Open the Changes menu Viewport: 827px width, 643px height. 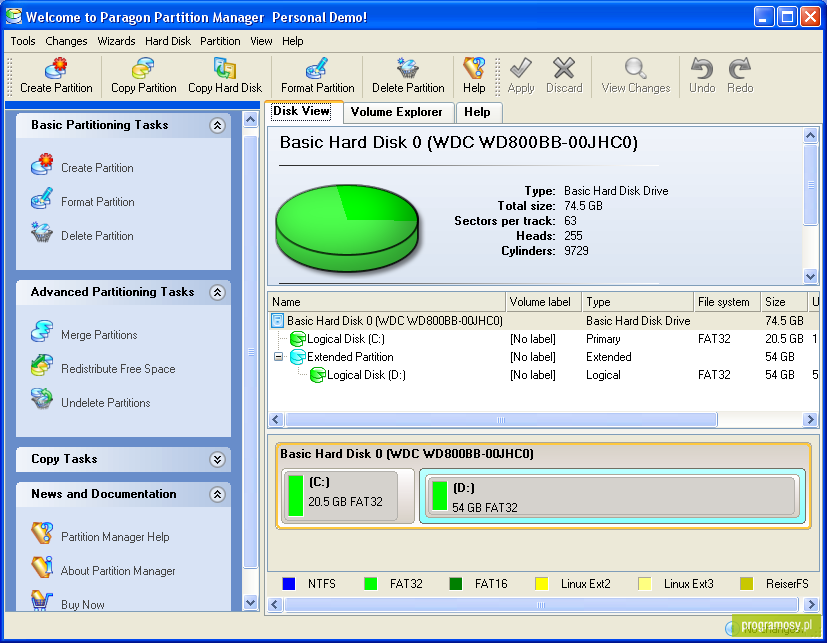66,41
